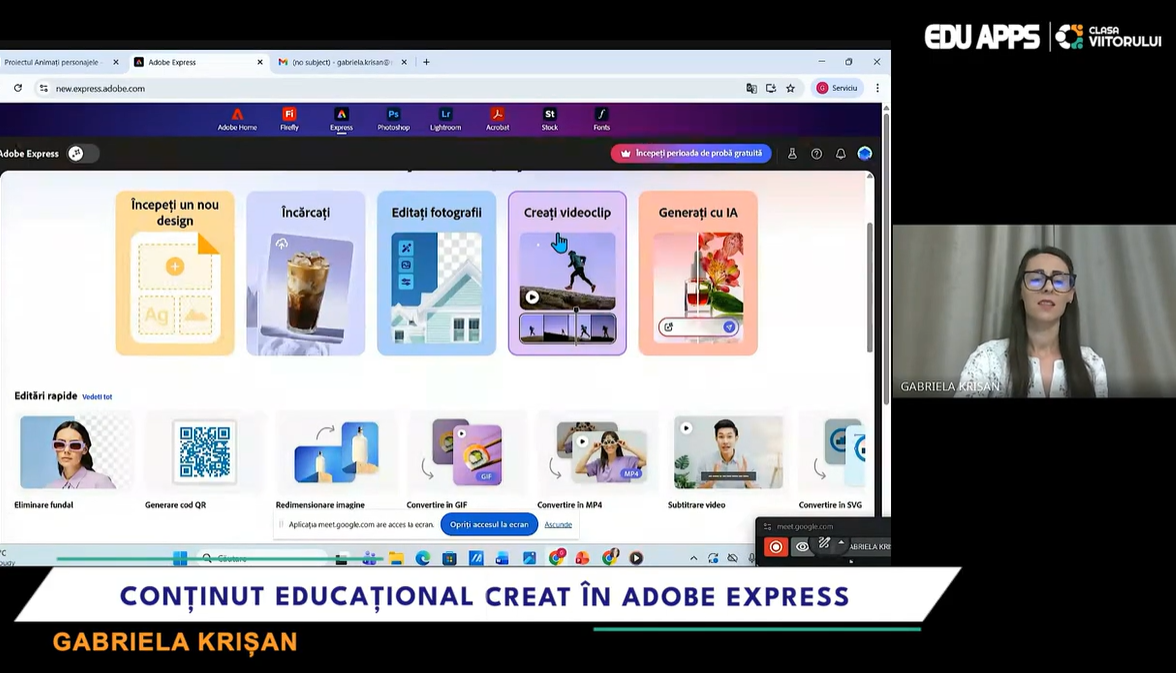Open the Creați videoclip card
The width and height of the screenshot is (1176, 673).
pos(567,273)
